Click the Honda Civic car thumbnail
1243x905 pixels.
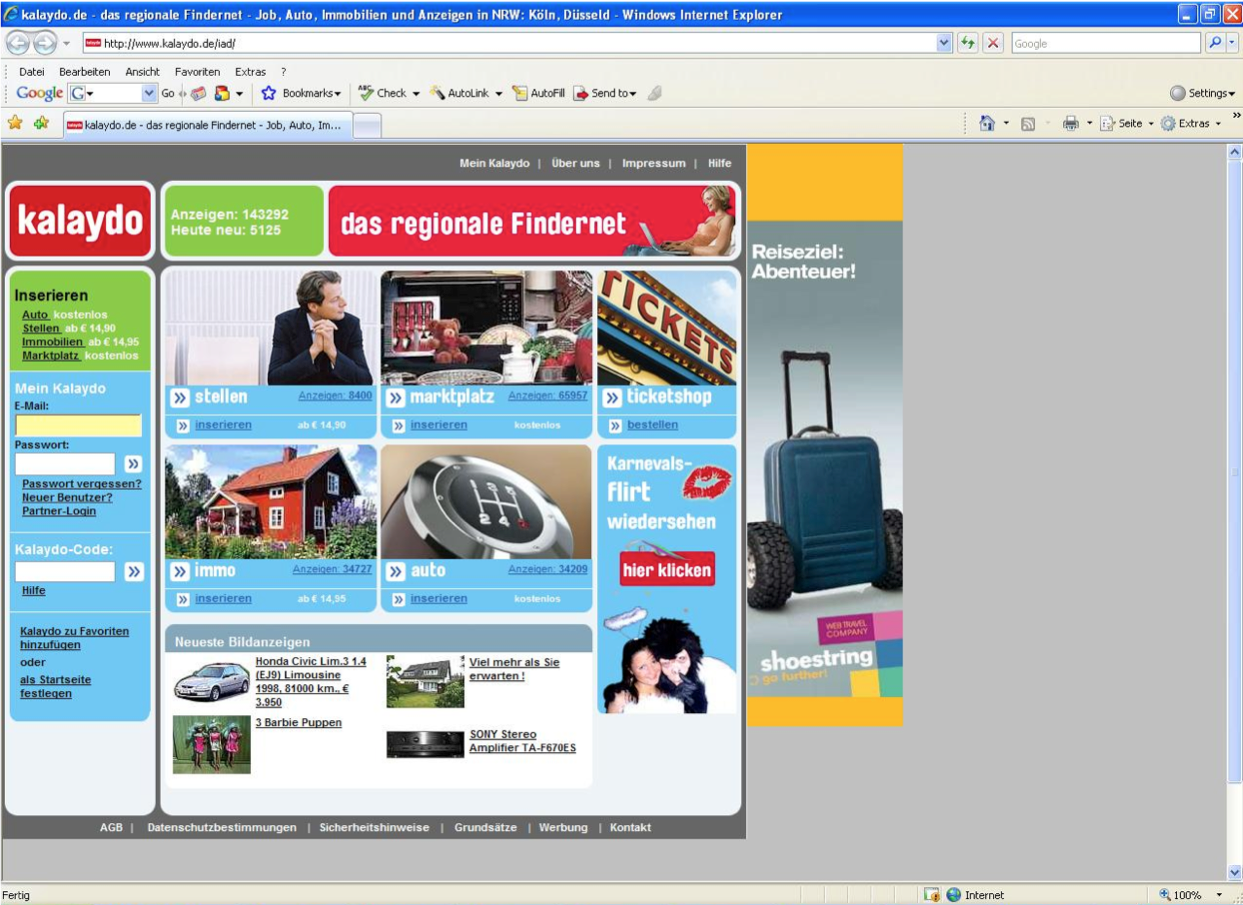pos(211,681)
